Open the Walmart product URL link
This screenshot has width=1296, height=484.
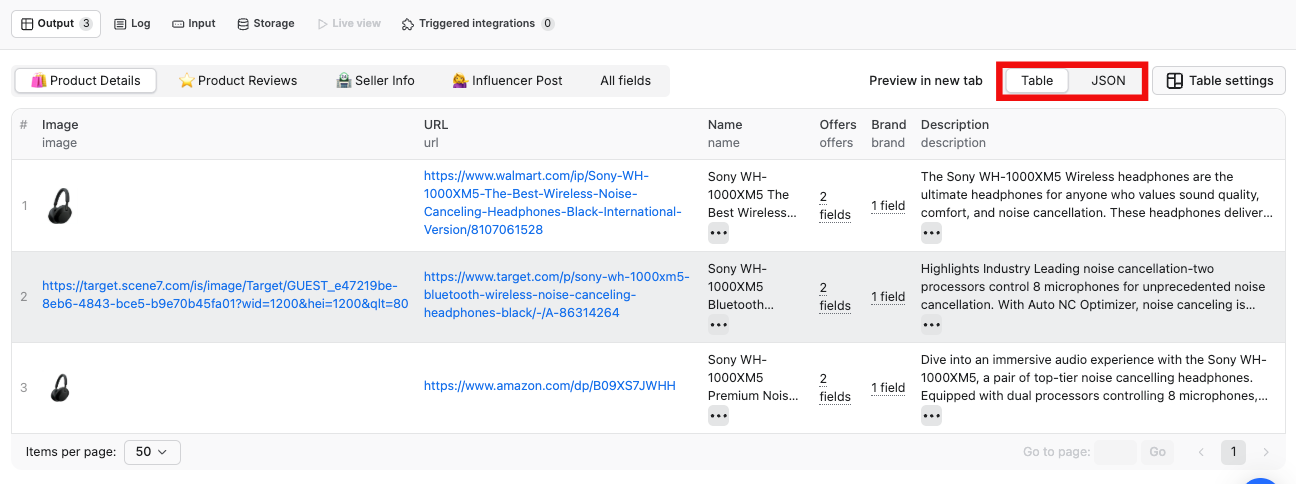pyautogui.click(x=552, y=203)
